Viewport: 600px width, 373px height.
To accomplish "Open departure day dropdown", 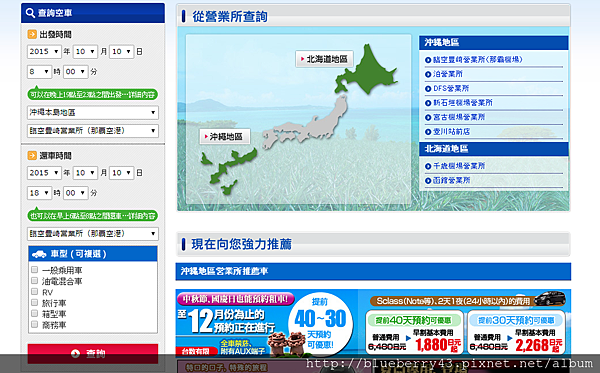I will click(x=122, y=51).
